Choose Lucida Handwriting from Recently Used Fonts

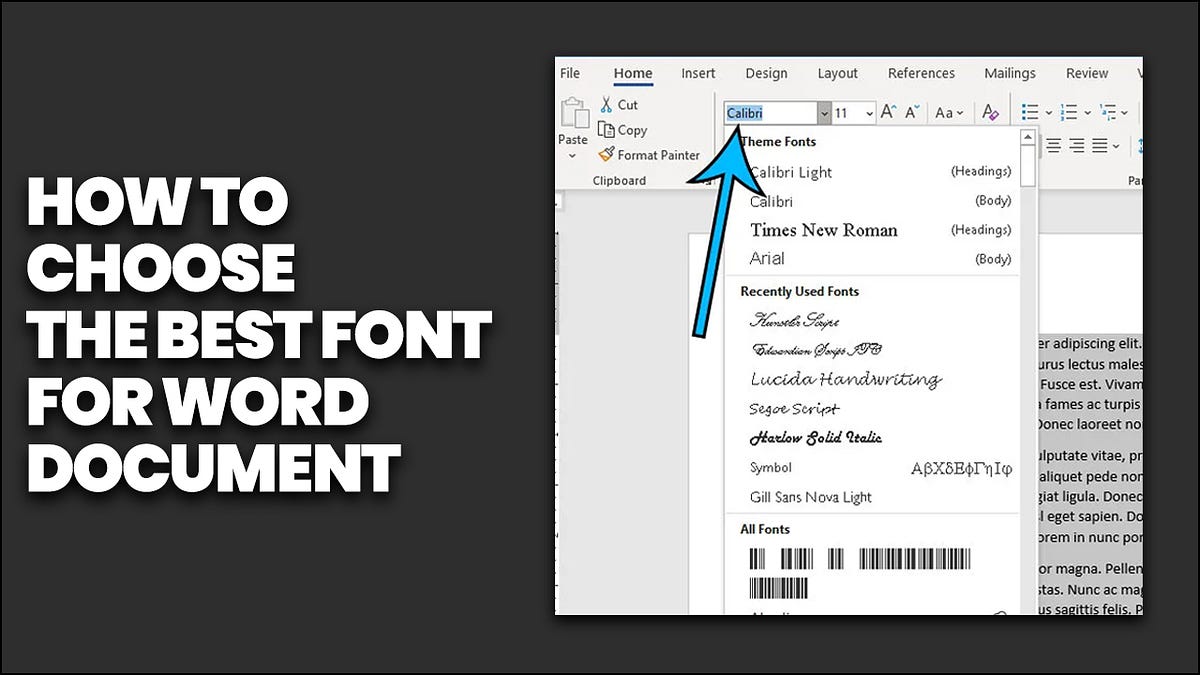[845, 379]
